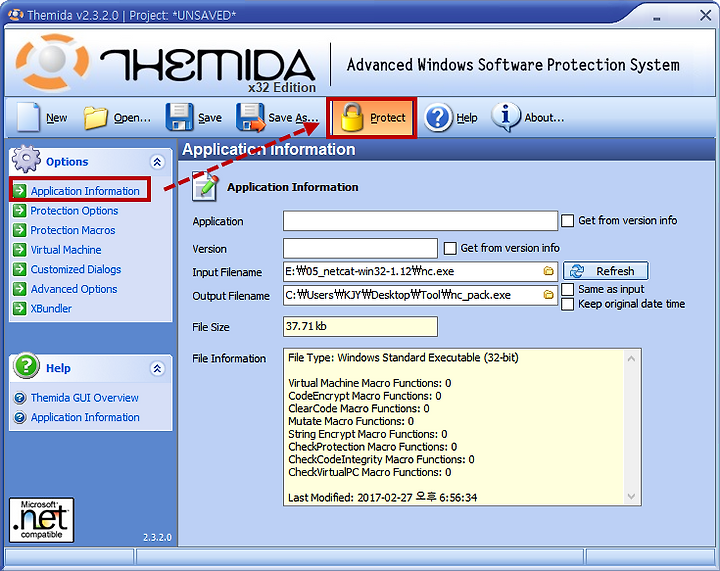720x571 pixels.
Task: Click File Information scrollbar down arrow
Action: click(x=631, y=496)
